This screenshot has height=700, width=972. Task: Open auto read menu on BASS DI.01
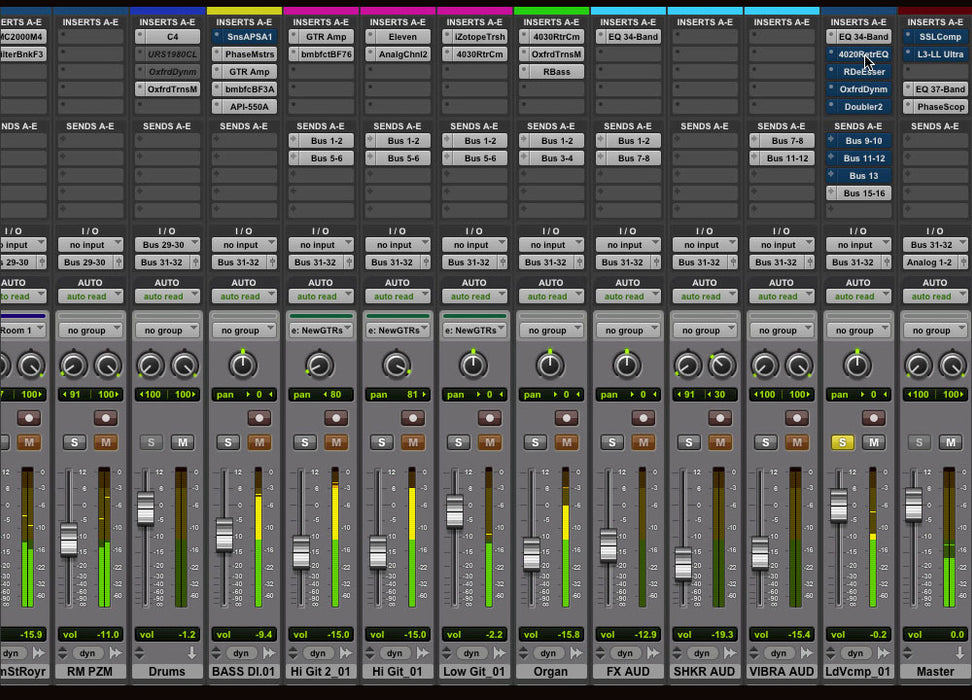[x=244, y=296]
